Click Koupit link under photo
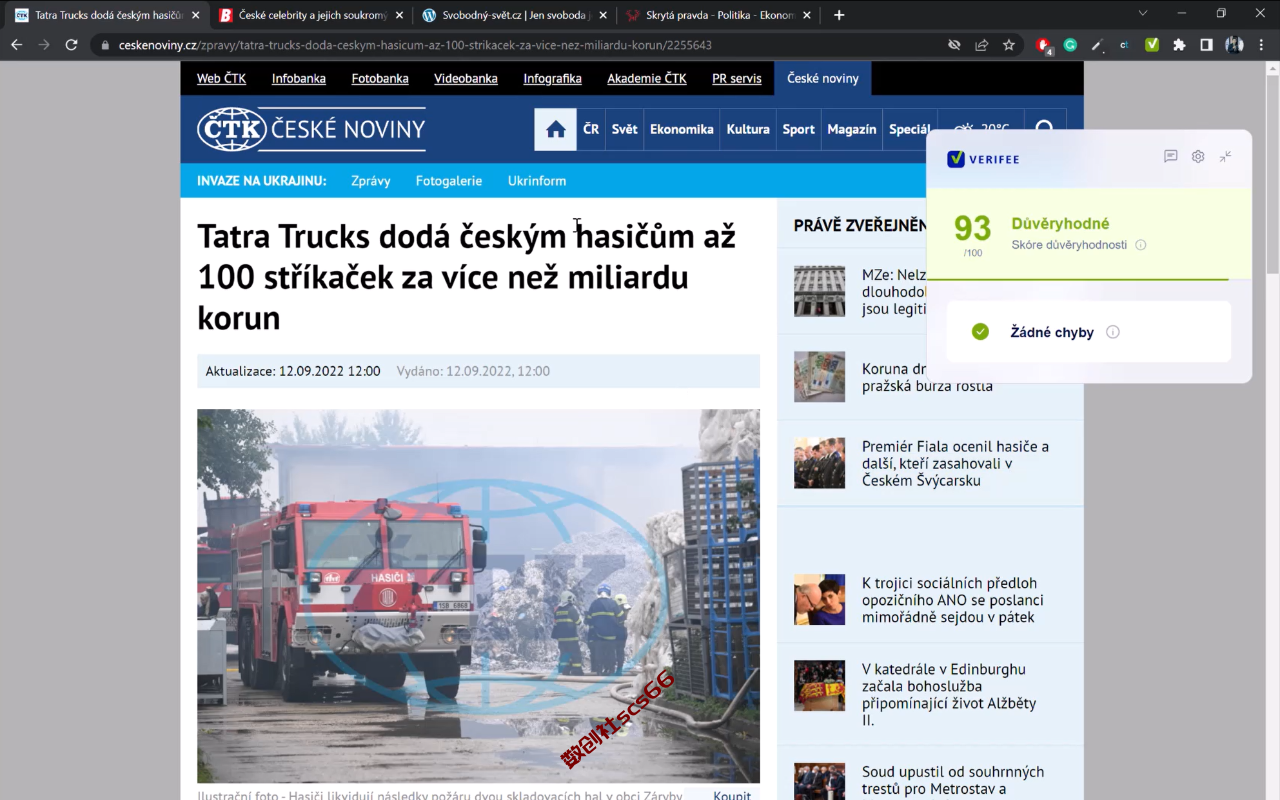The width and height of the screenshot is (1280, 800). pos(732,796)
